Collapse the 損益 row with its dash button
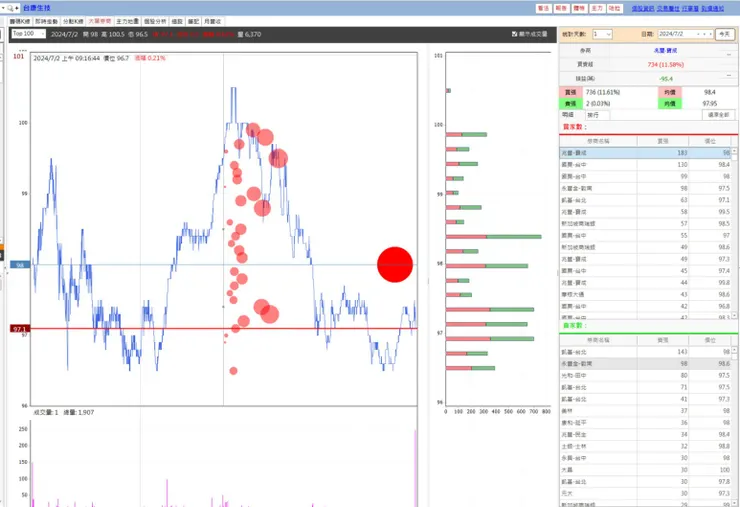Screen dimensions: 740x507 tap(729, 75)
